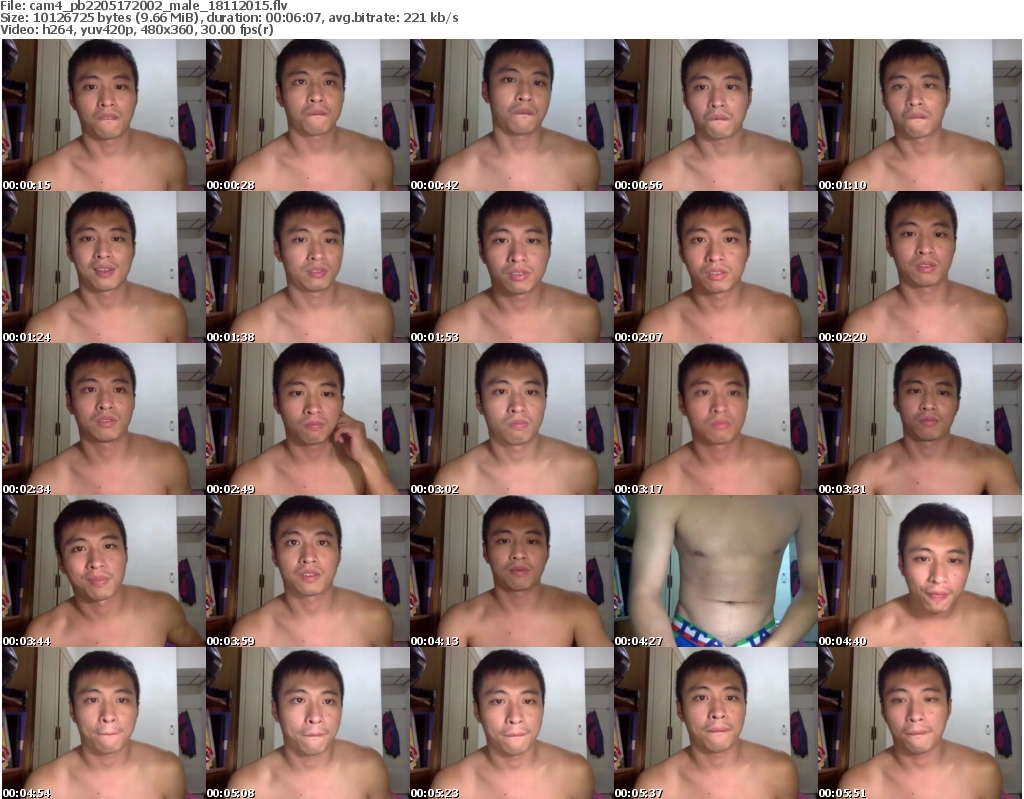Select the thumbnail stamped 00:00:15
This screenshot has width=1024, height=799.
pos(104,114)
